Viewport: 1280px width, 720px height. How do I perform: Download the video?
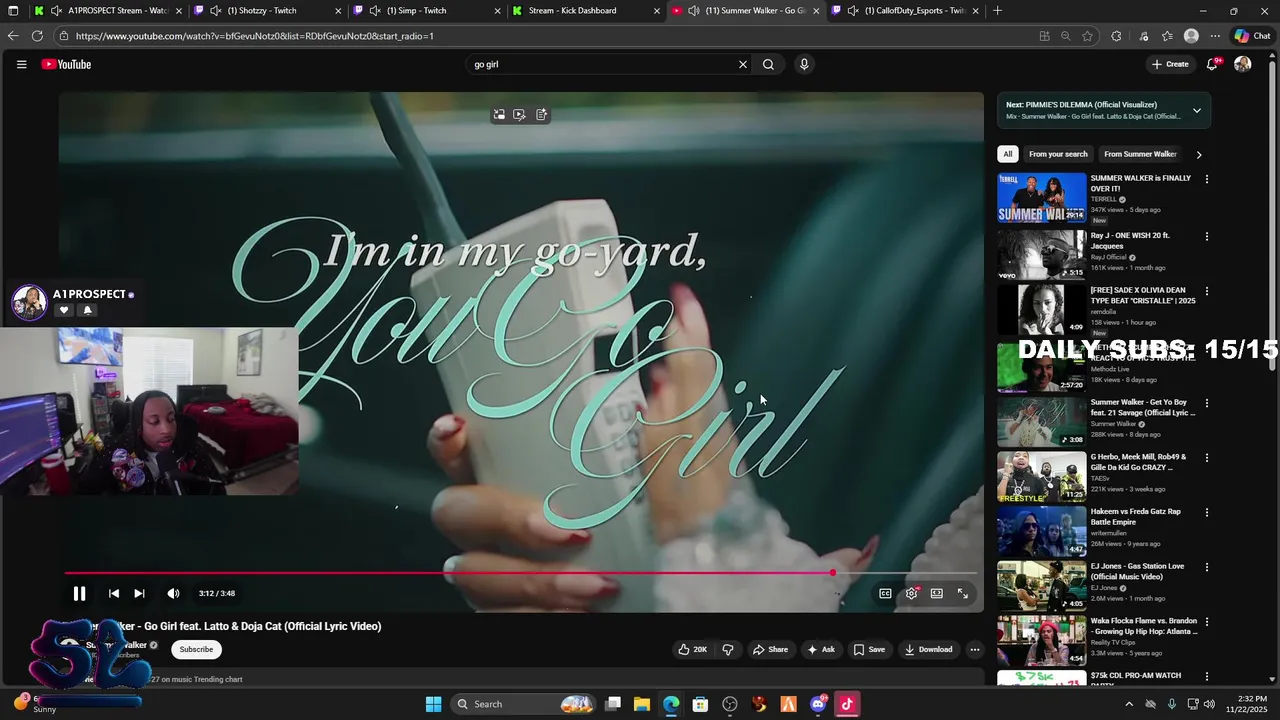(x=928, y=649)
